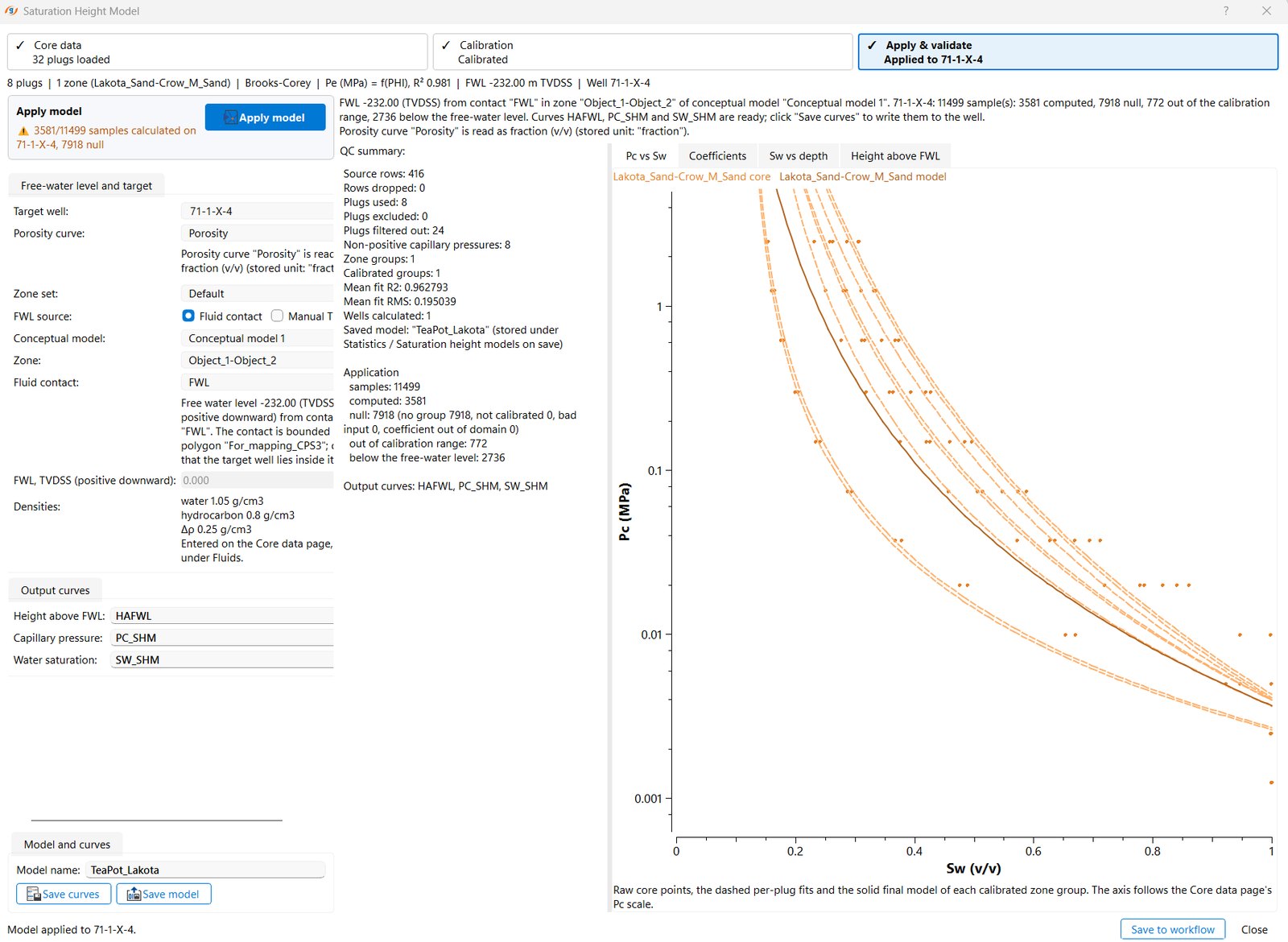The height and width of the screenshot is (942, 1288).
Task: Click the Close button at bottom
Action: pos(1254,929)
